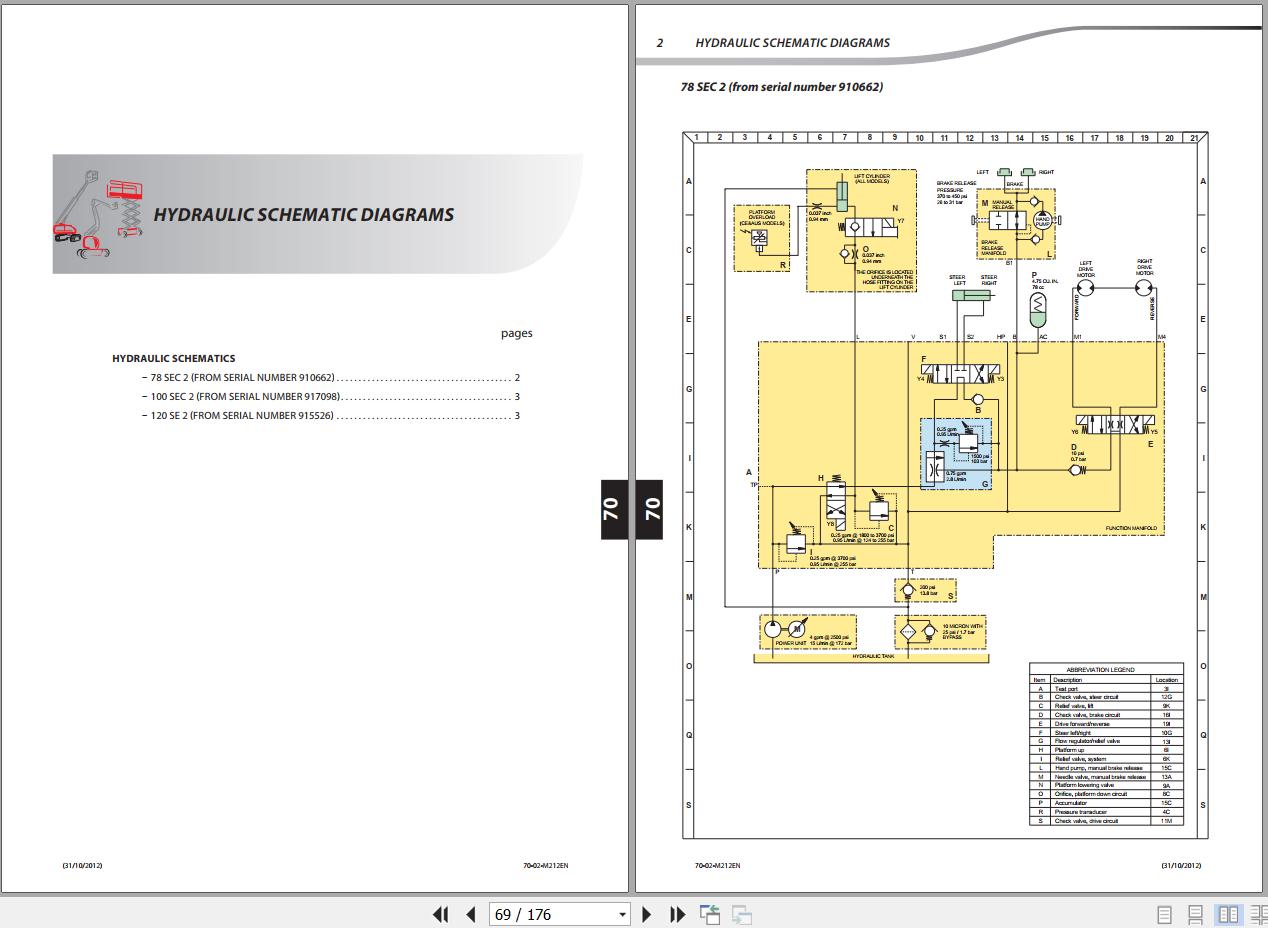Click the BRAKE RELEASE MANIFOLD label

(993, 248)
